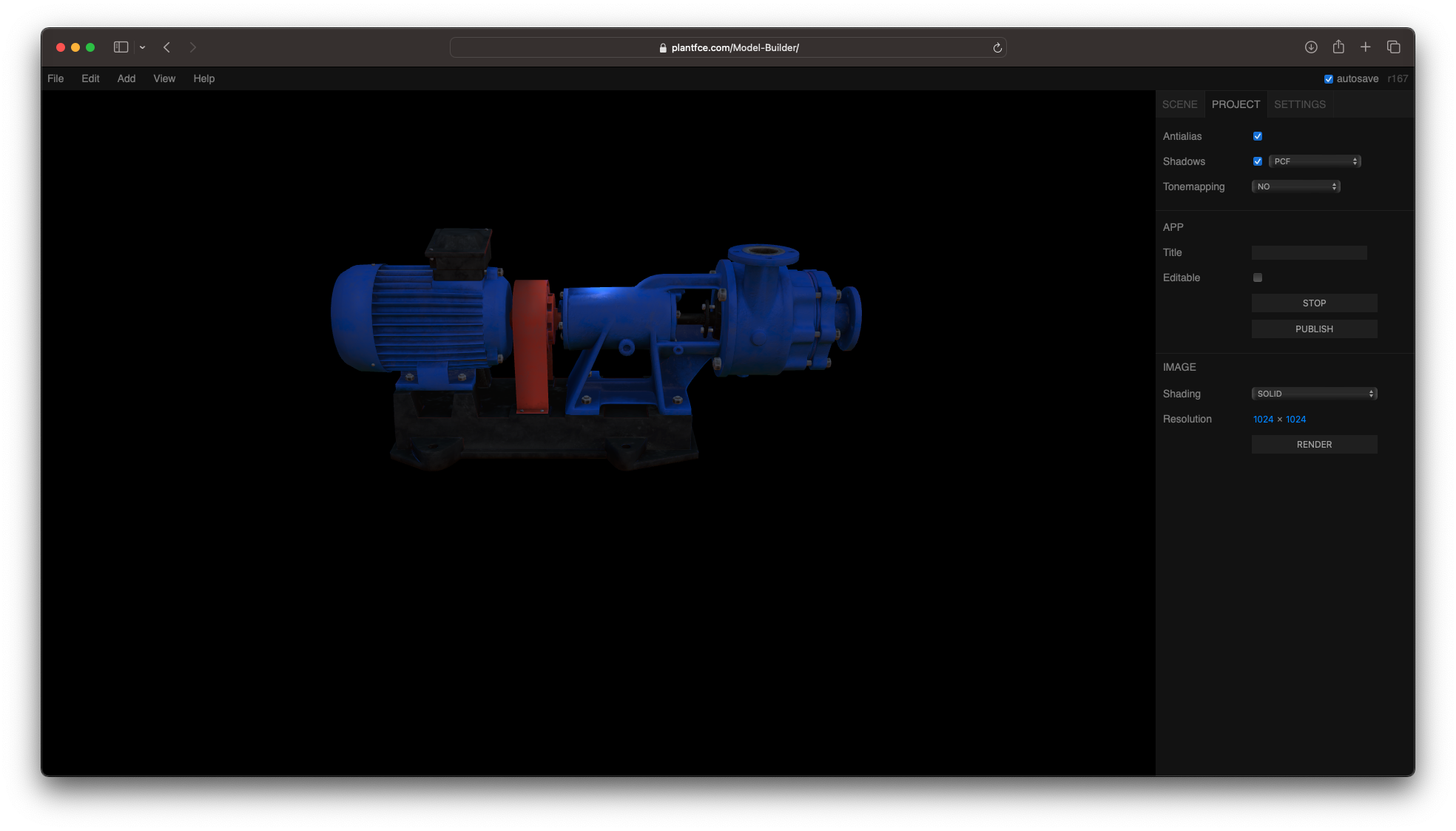Toggle the Shadows checkbox
The height and width of the screenshot is (831, 1456).
[x=1258, y=161]
